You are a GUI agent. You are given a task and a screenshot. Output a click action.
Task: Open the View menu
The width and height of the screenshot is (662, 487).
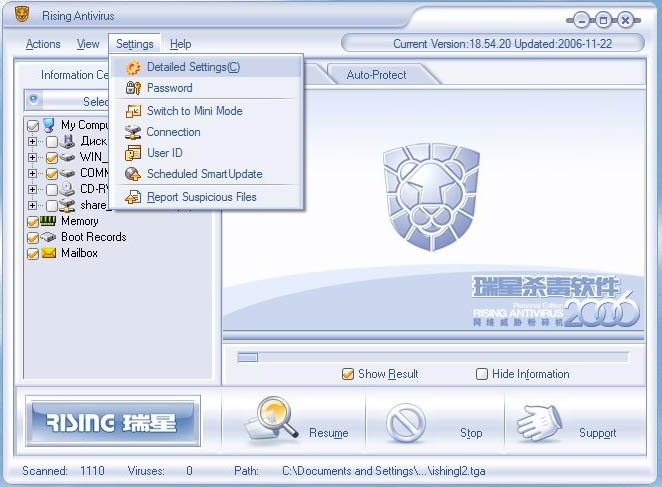point(88,44)
